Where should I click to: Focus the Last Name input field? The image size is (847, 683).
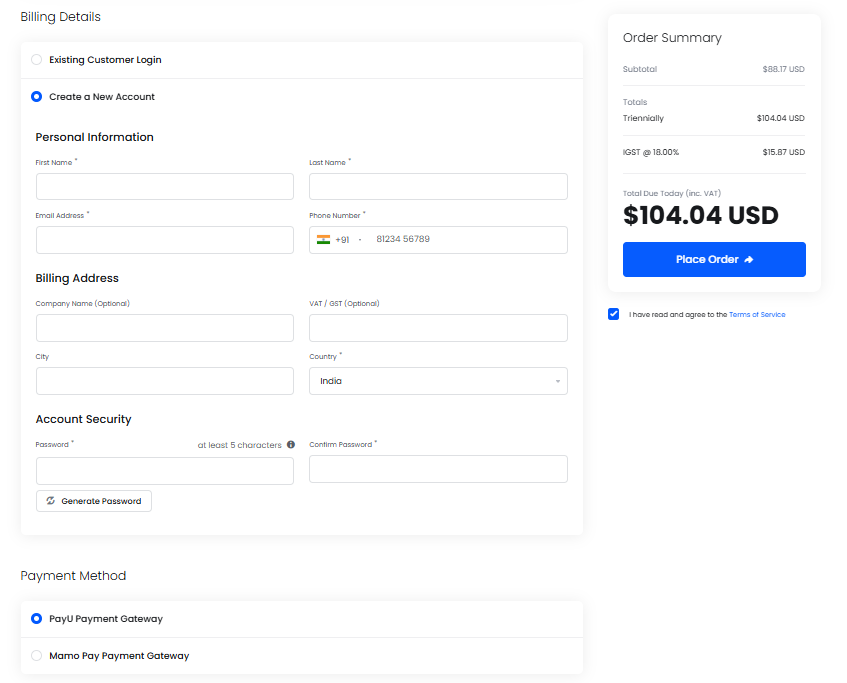(438, 186)
